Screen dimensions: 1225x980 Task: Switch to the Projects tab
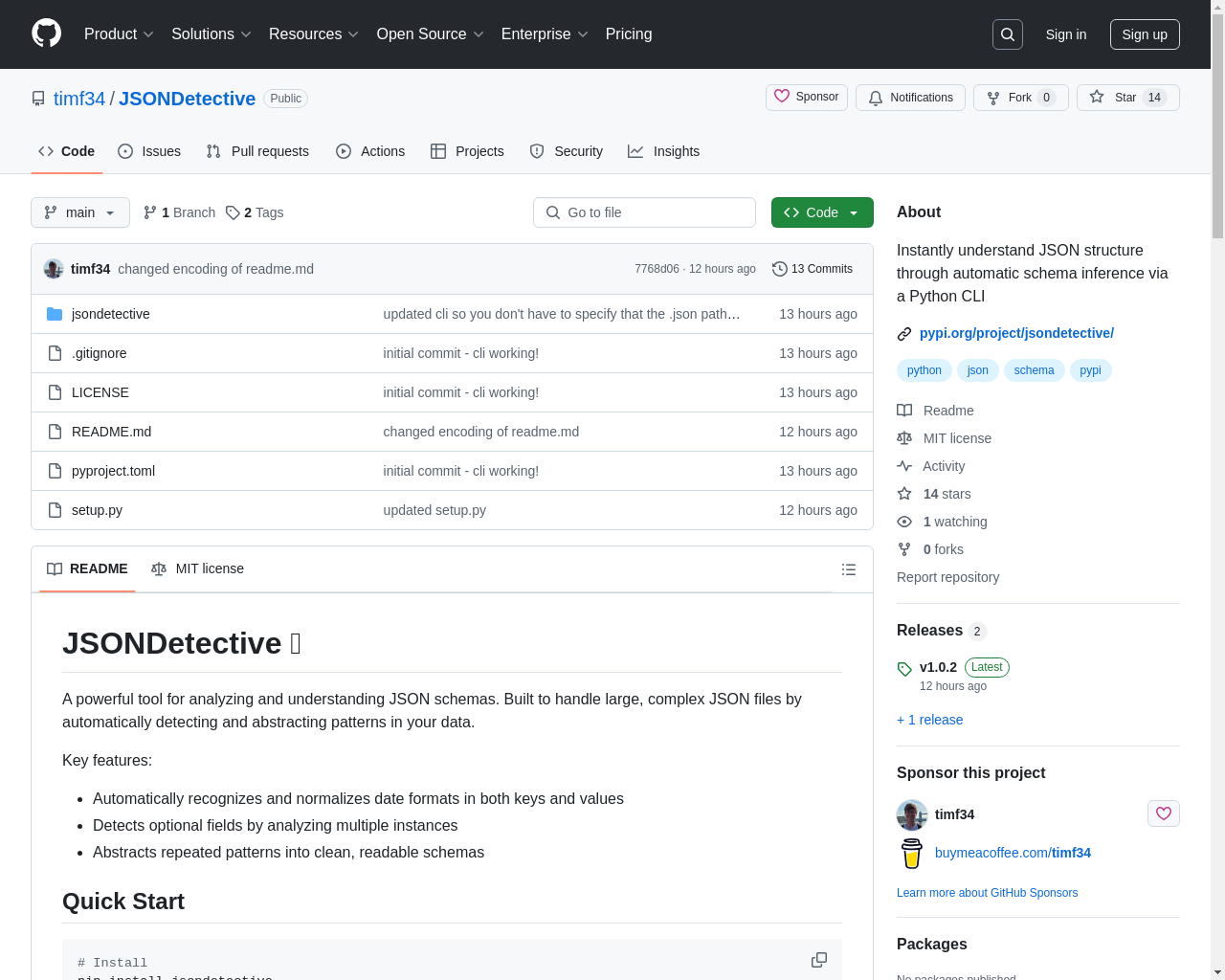coord(467,151)
